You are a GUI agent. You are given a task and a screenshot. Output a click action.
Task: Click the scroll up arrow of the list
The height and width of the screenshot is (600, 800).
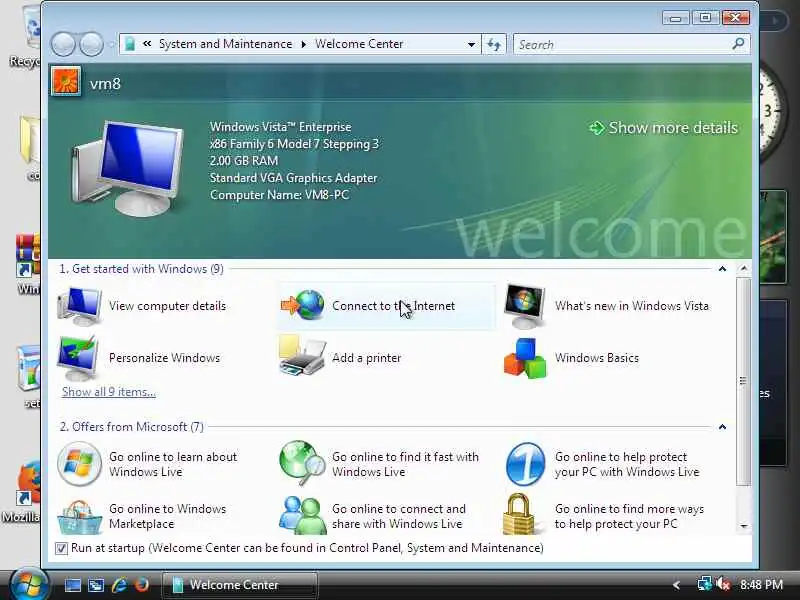pyautogui.click(x=744, y=268)
